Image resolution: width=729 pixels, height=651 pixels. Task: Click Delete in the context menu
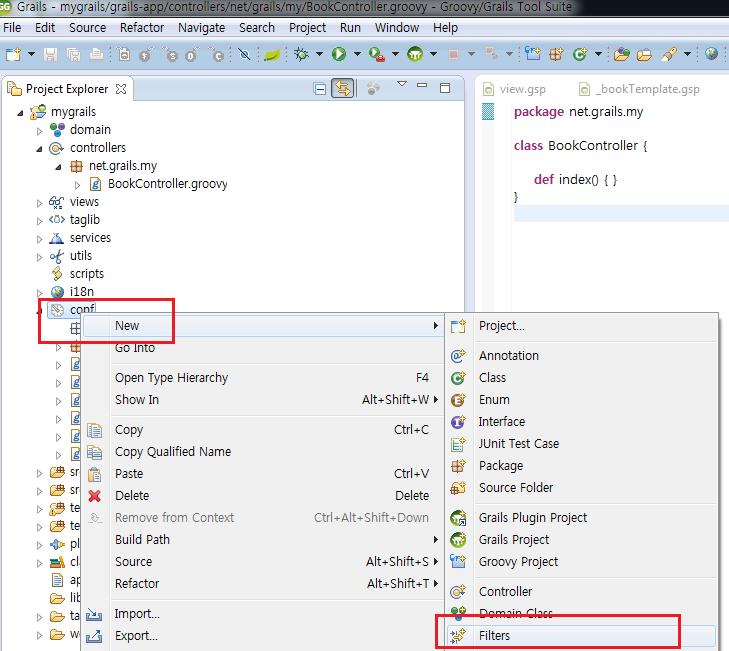pos(263,496)
